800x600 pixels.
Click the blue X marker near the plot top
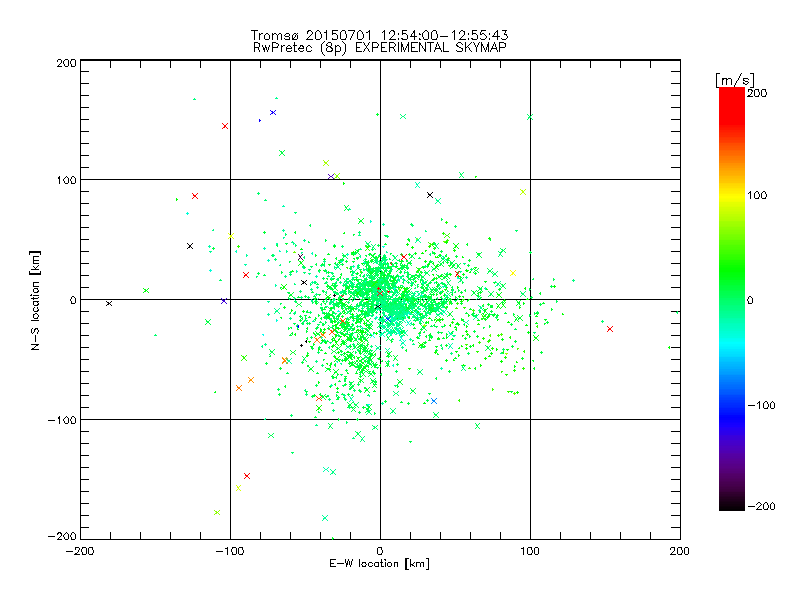273,113
